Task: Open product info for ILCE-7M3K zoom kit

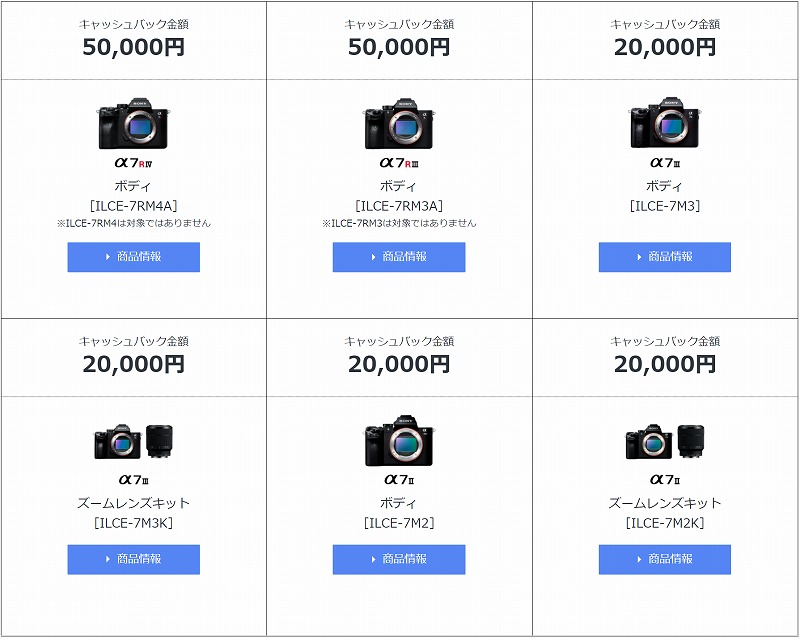Action: pyautogui.click(x=133, y=559)
